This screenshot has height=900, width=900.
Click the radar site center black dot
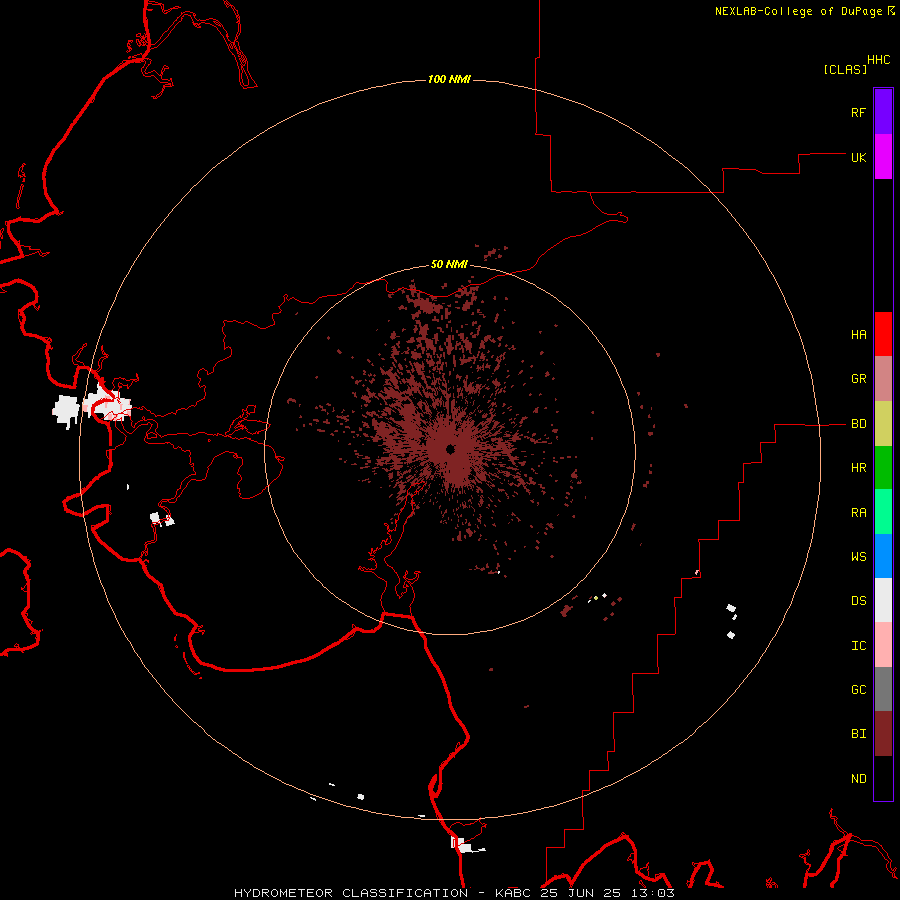click(x=450, y=449)
